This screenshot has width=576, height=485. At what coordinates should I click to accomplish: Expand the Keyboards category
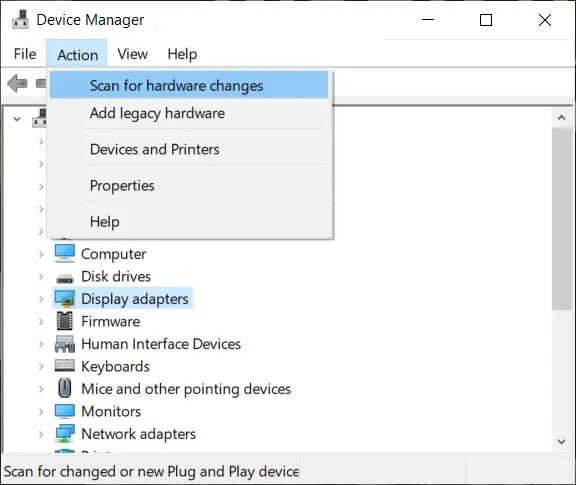click(41, 367)
